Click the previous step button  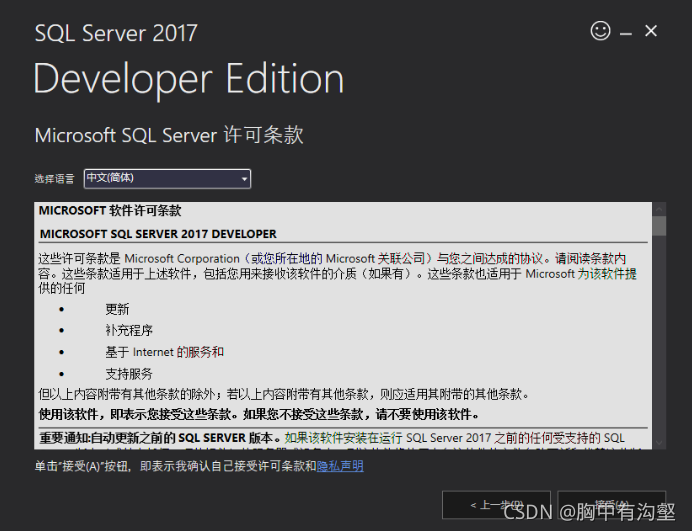click(496, 505)
